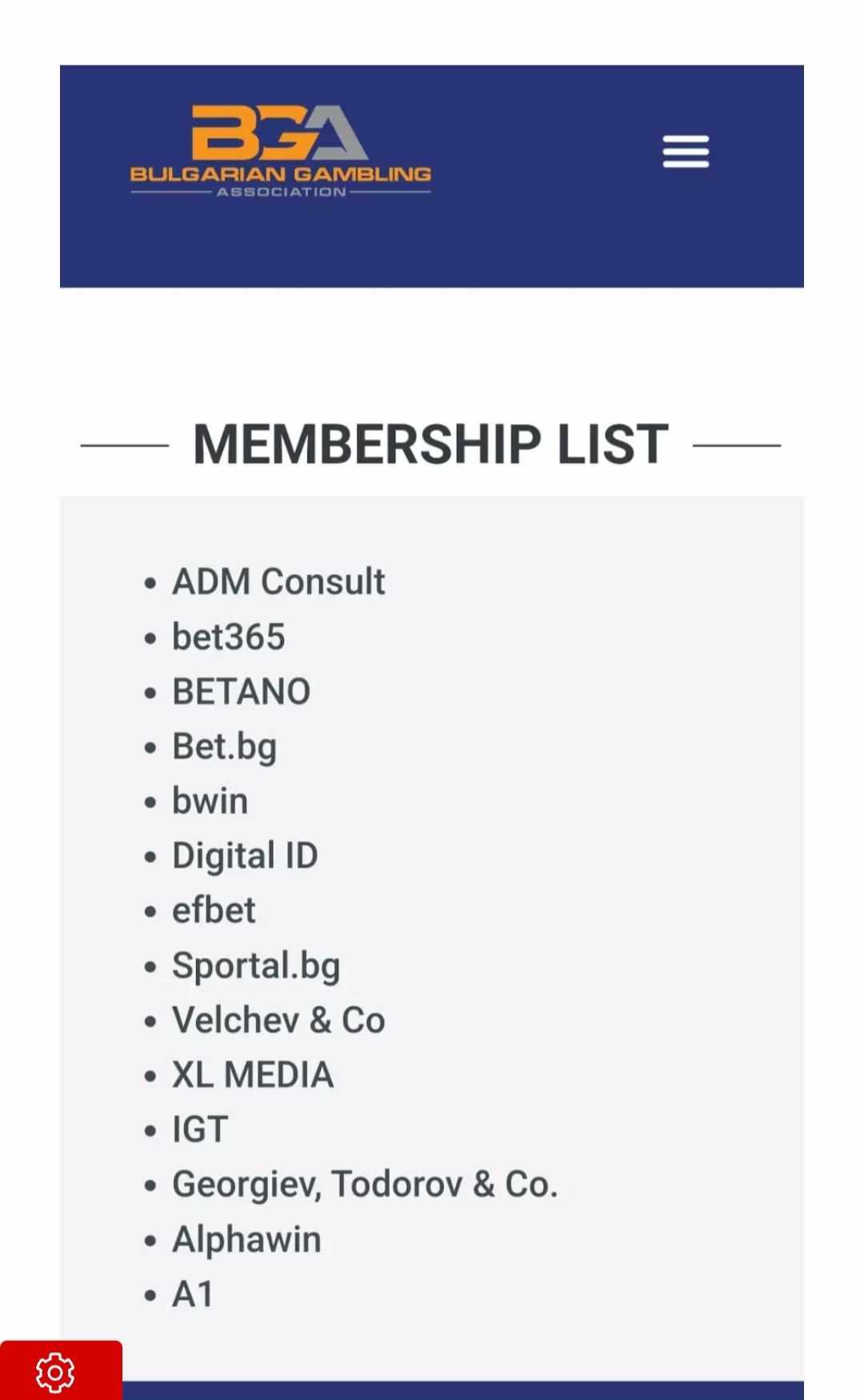This screenshot has width=864, height=1400.
Task: Select the Velchev & Co entry
Action: [278, 1019]
